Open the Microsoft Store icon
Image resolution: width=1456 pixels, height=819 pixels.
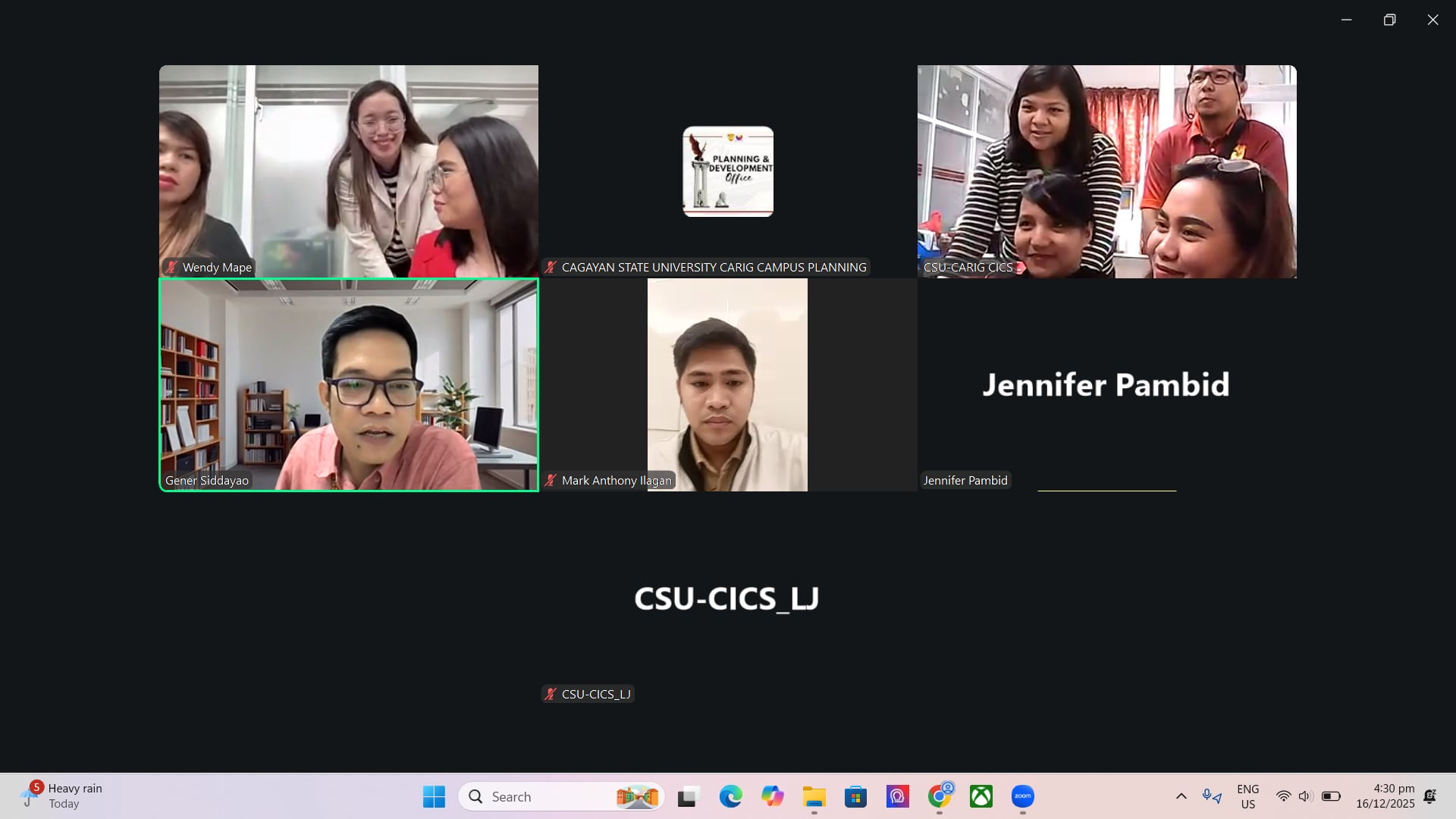point(855,796)
